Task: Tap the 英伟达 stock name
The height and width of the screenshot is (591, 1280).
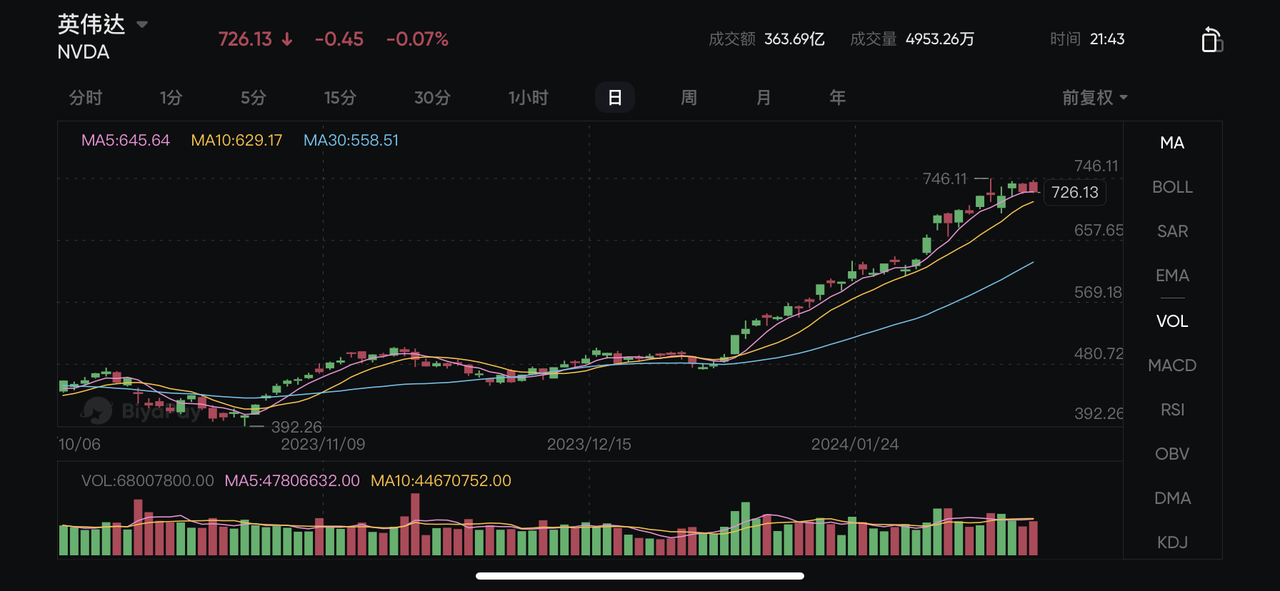Action: pos(92,24)
